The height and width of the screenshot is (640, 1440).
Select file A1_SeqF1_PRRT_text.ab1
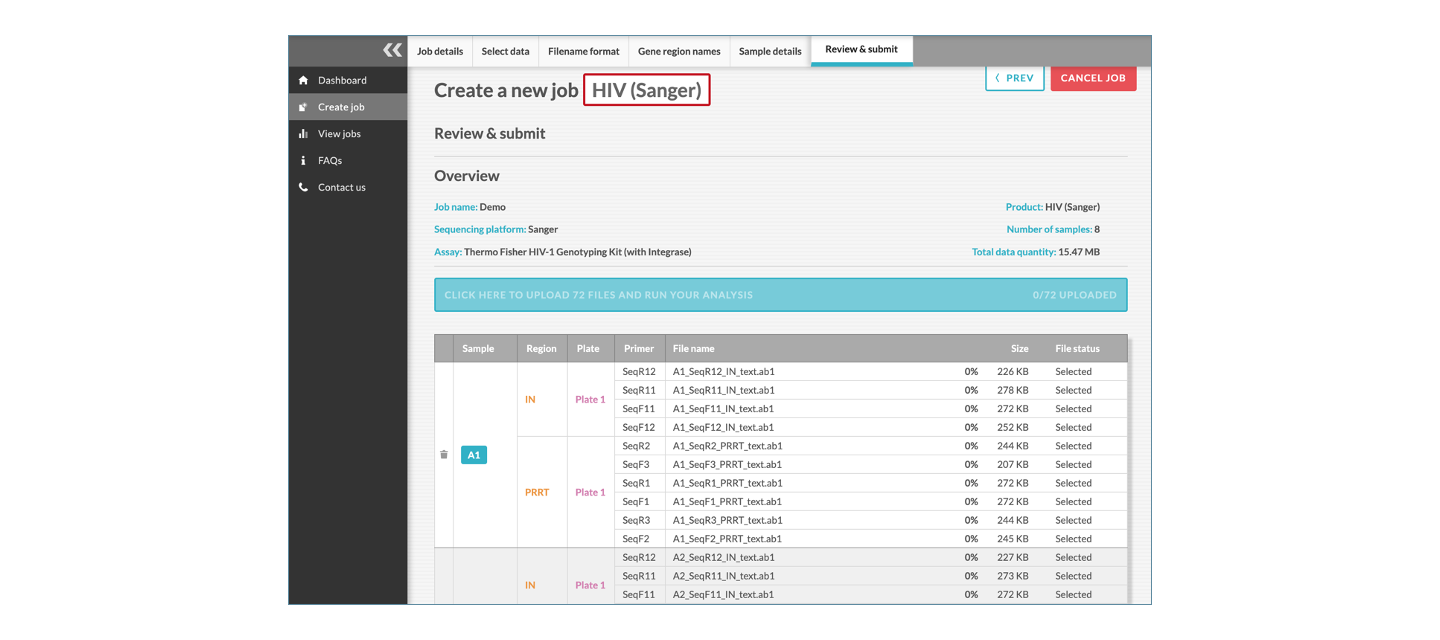[727, 502]
